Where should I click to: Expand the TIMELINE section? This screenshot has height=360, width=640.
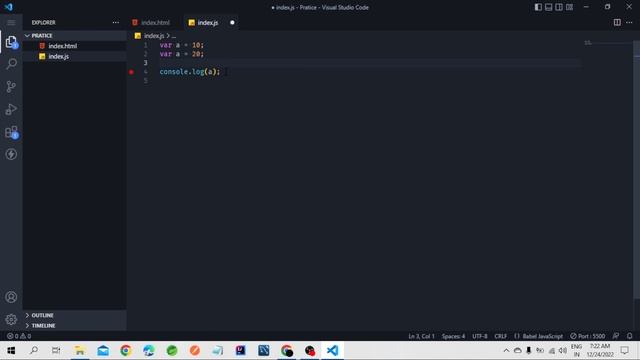coord(74,325)
